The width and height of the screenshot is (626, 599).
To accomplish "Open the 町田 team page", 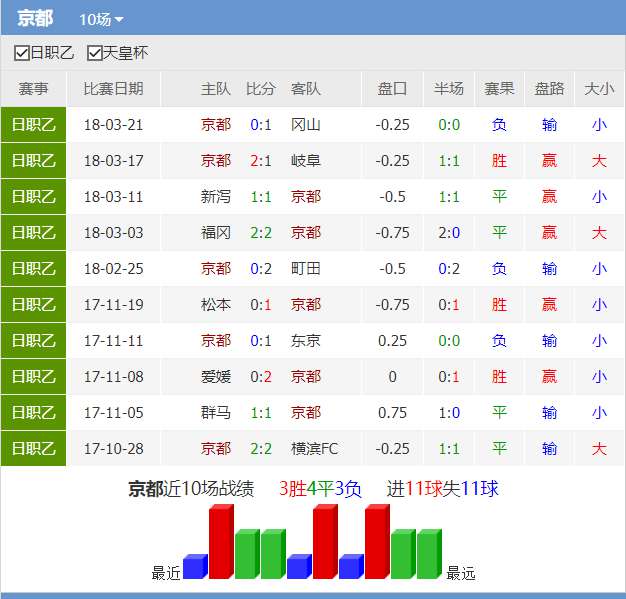I will pos(305,269).
